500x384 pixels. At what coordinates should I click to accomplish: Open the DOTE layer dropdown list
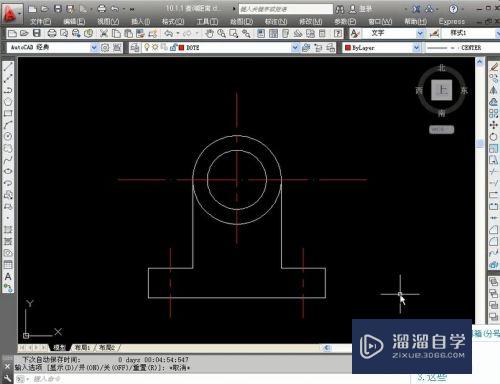[295, 48]
